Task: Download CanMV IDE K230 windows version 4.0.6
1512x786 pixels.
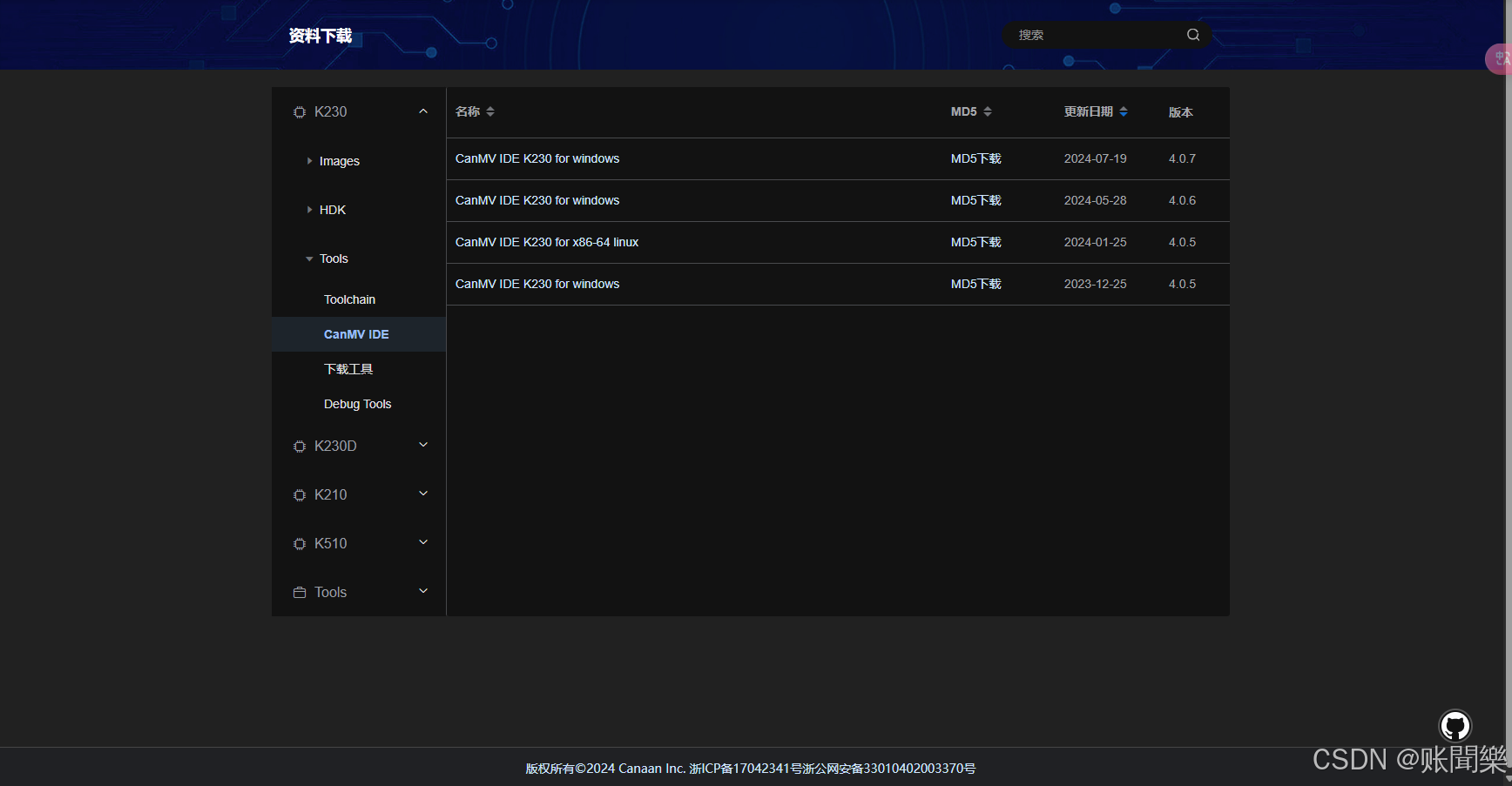Action: (x=537, y=200)
